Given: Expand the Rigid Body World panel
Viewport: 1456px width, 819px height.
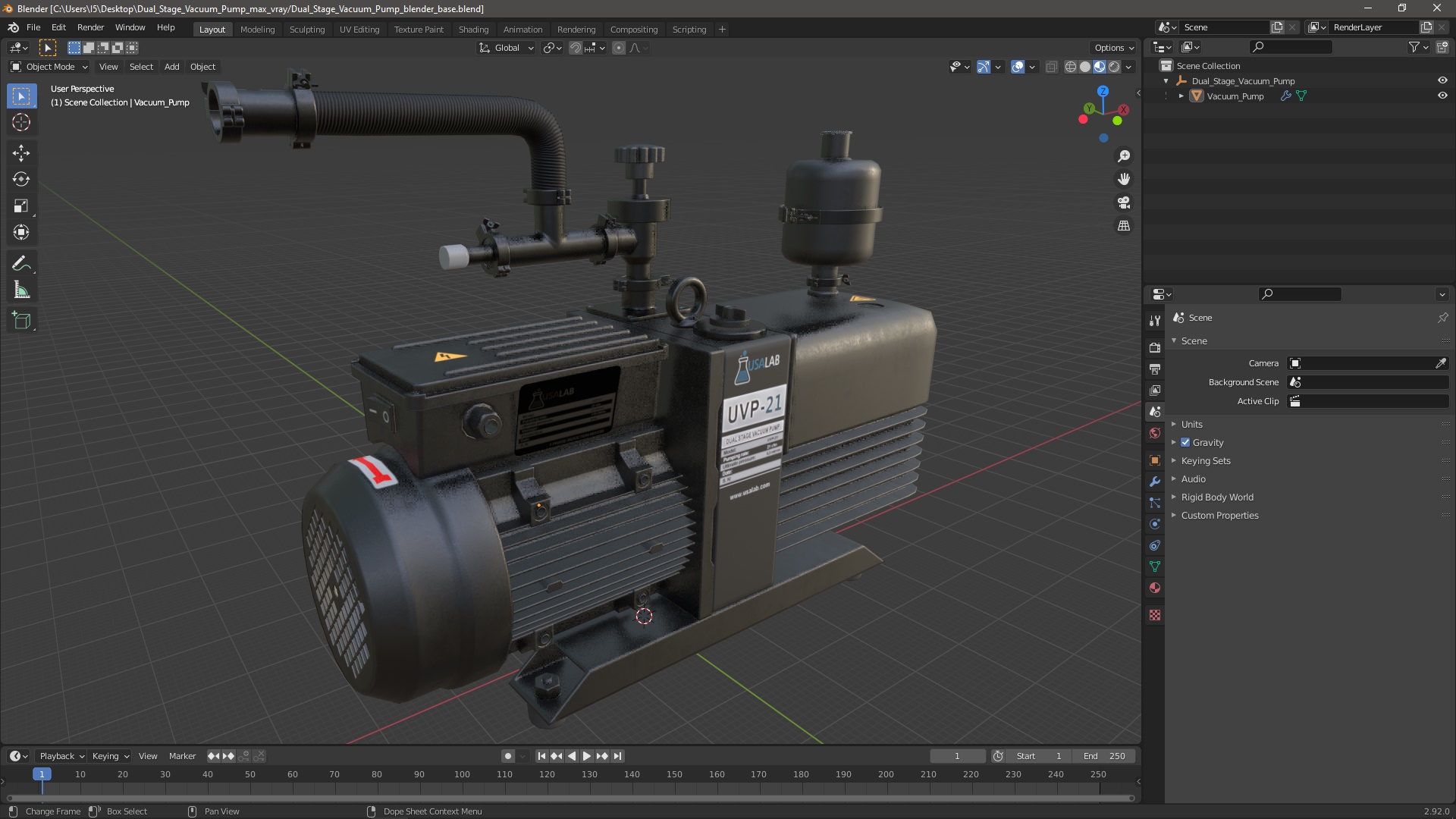Looking at the screenshot, I should [x=1216, y=497].
